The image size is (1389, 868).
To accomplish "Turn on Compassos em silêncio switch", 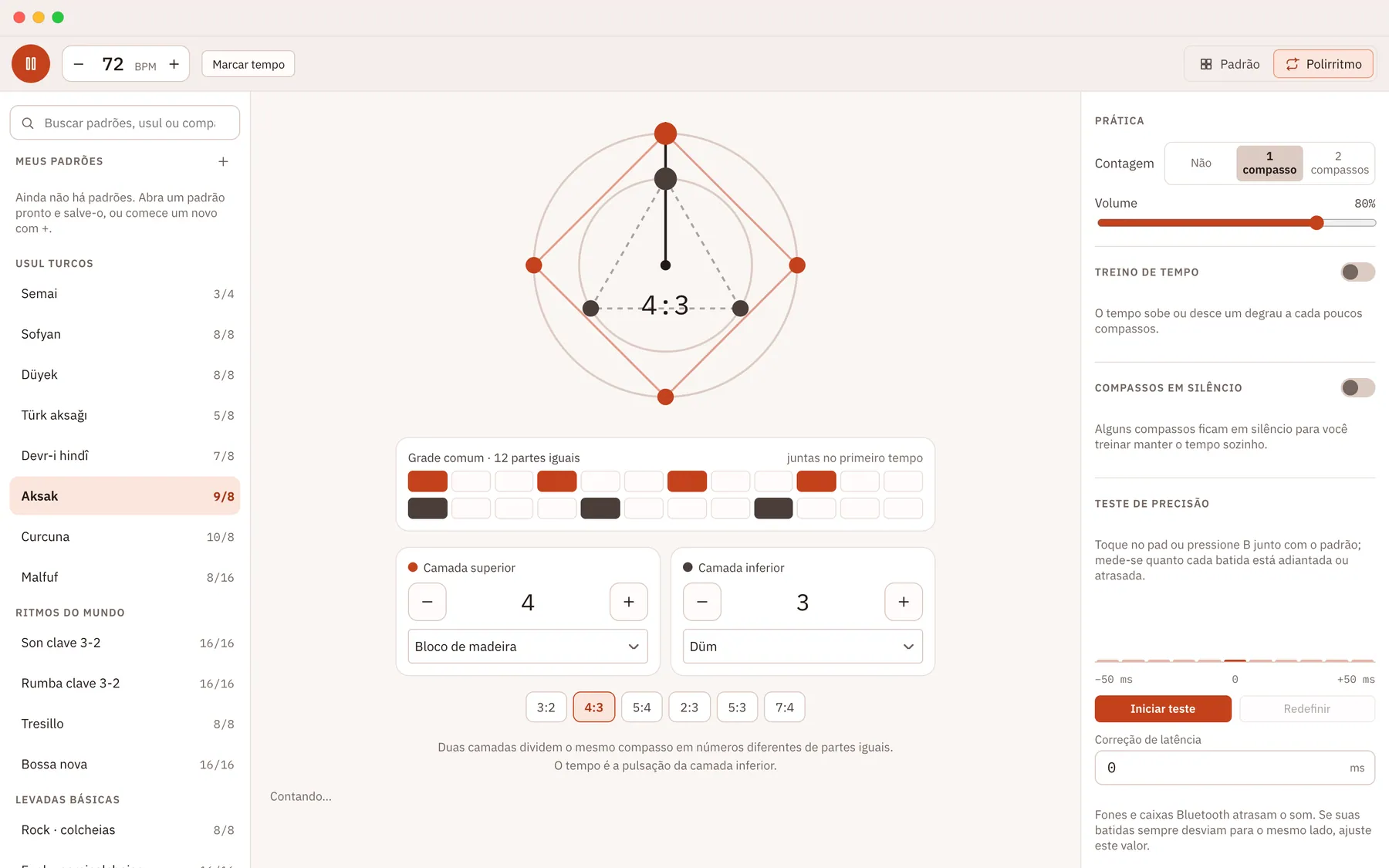I will (x=1358, y=387).
